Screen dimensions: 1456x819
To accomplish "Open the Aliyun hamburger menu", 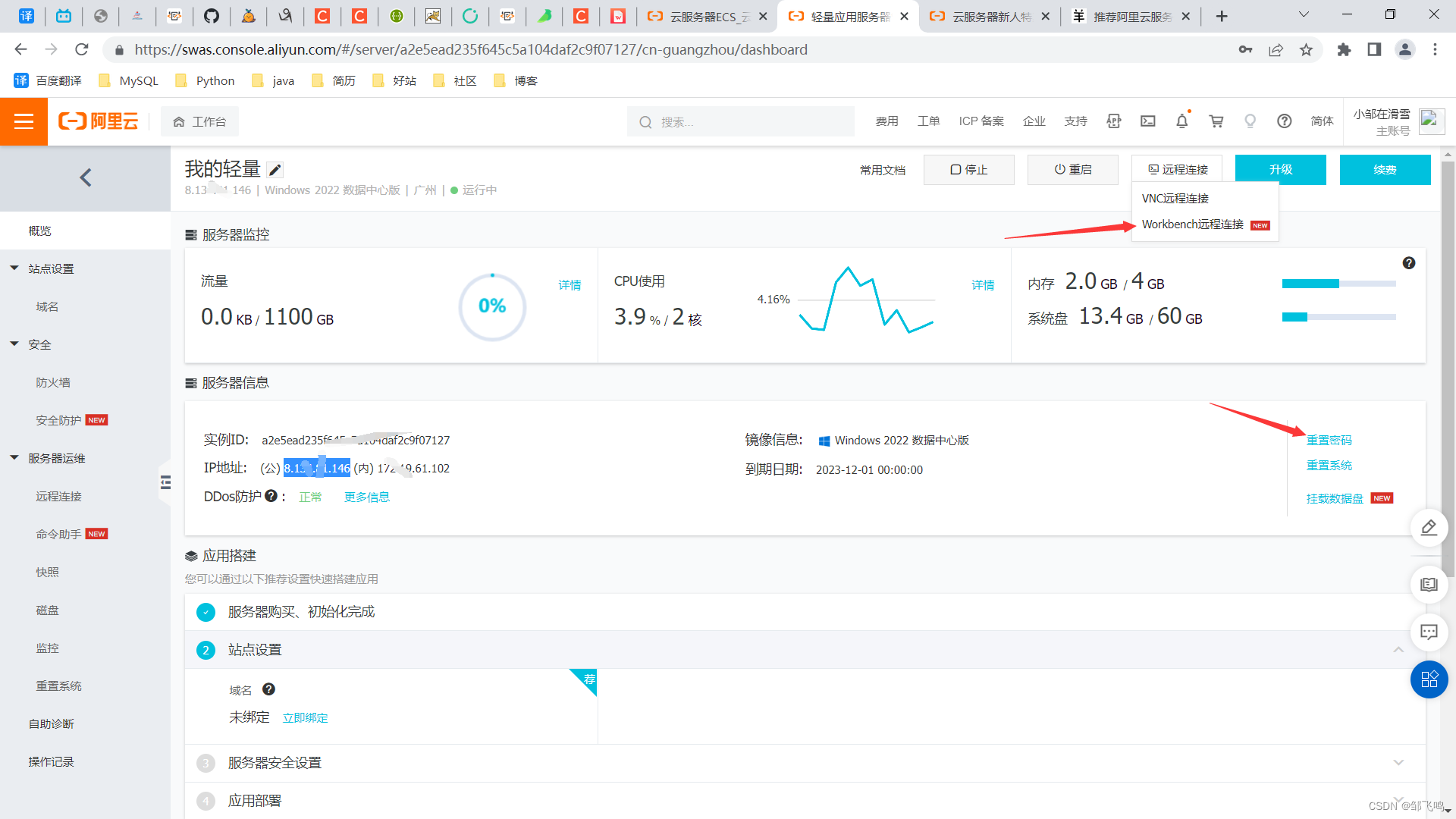I will tap(24, 121).
